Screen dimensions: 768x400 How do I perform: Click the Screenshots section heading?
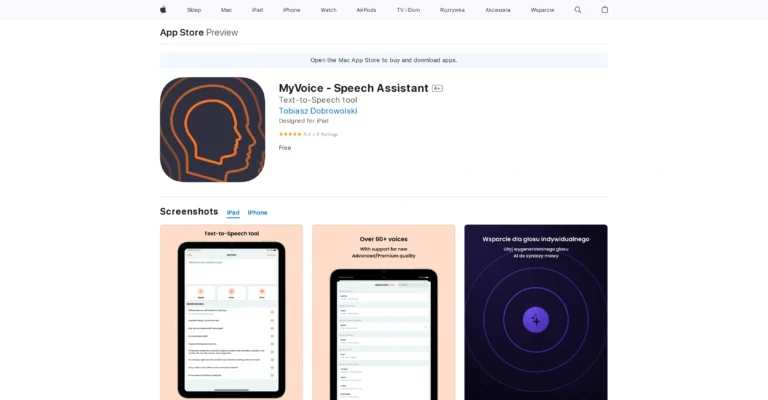pyautogui.click(x=189, y=212)
